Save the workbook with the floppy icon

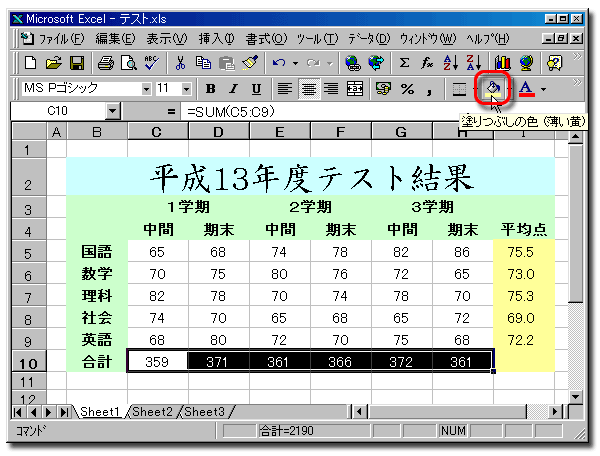77,62
